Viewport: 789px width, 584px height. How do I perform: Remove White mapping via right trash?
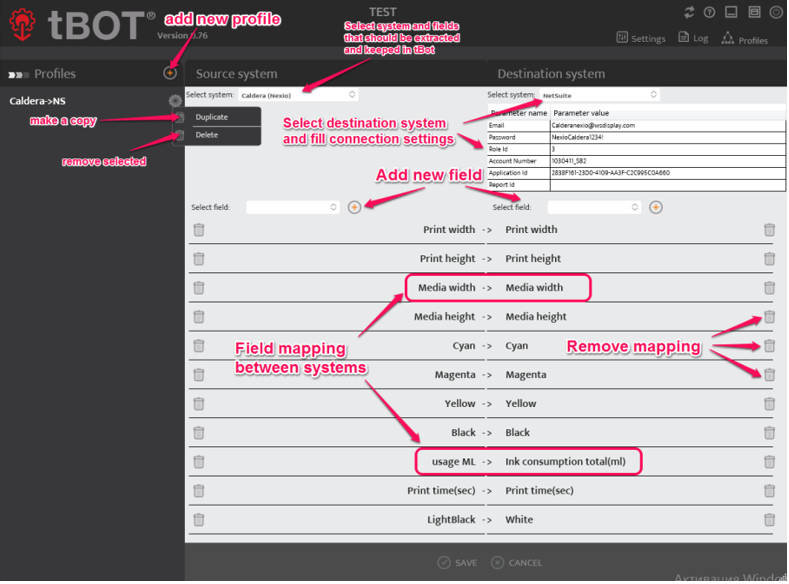point(769,520)
